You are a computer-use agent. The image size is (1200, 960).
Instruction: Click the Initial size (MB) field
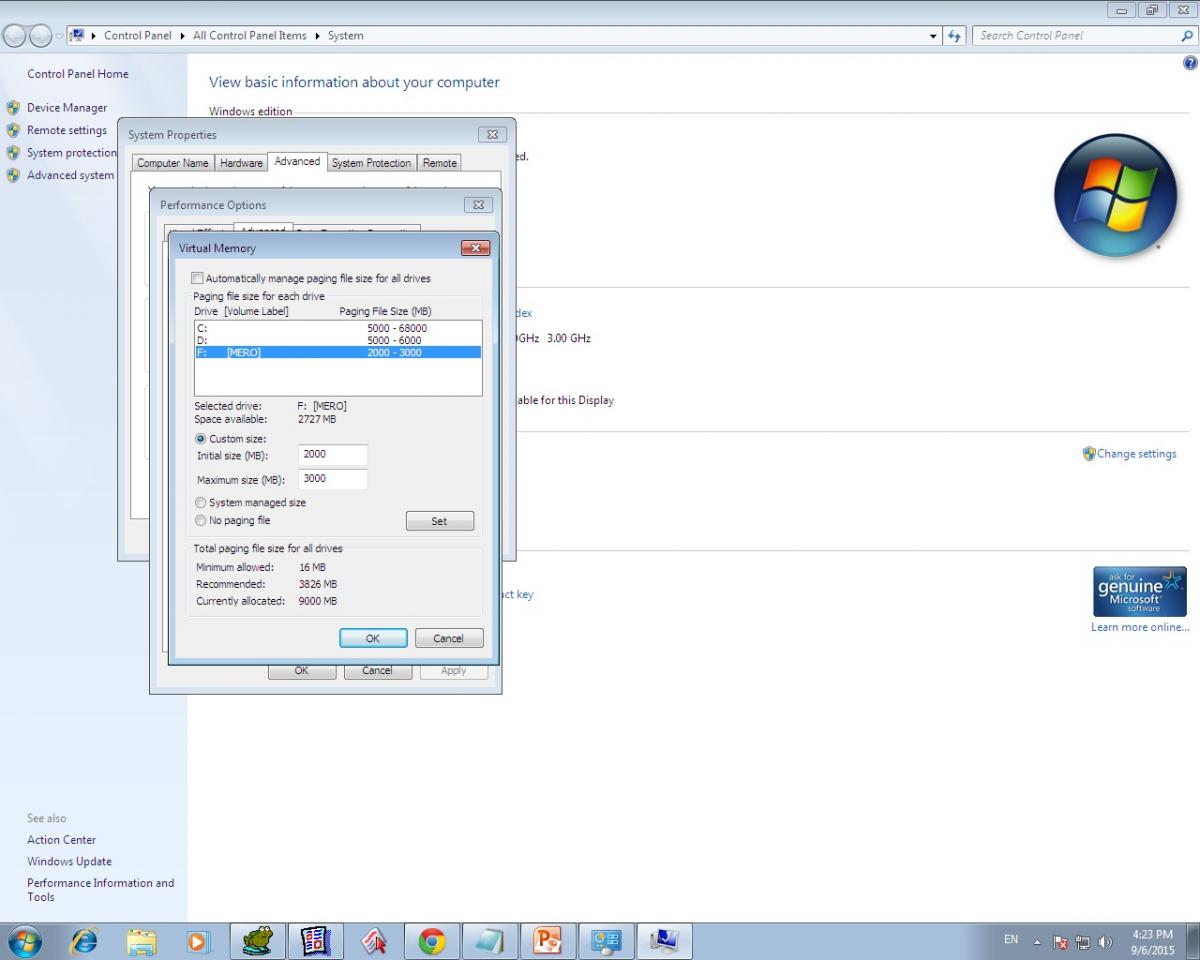(x=333, y=455)
